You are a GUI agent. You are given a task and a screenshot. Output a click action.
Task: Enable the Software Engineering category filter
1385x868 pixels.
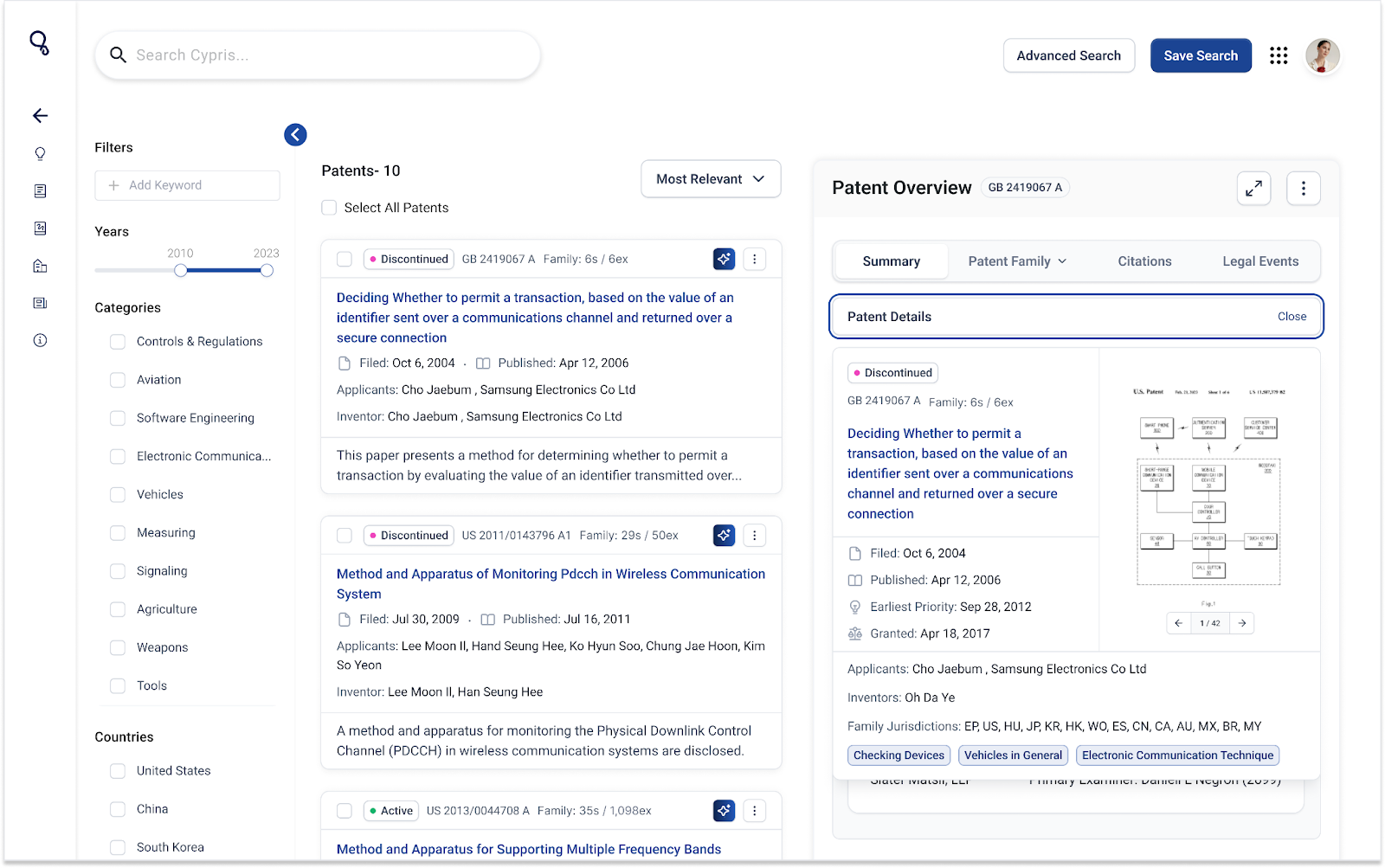coord(118,418)
